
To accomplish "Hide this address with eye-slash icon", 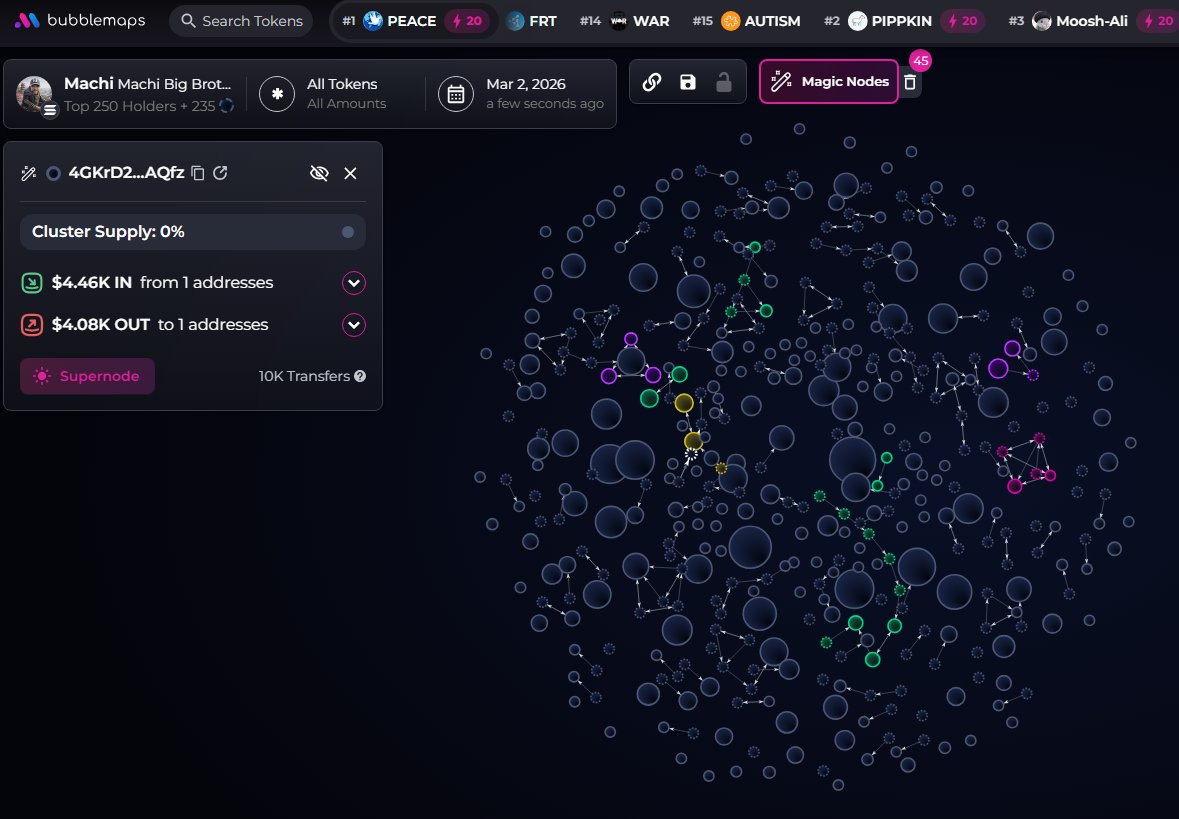I will (x=320, y=173).
